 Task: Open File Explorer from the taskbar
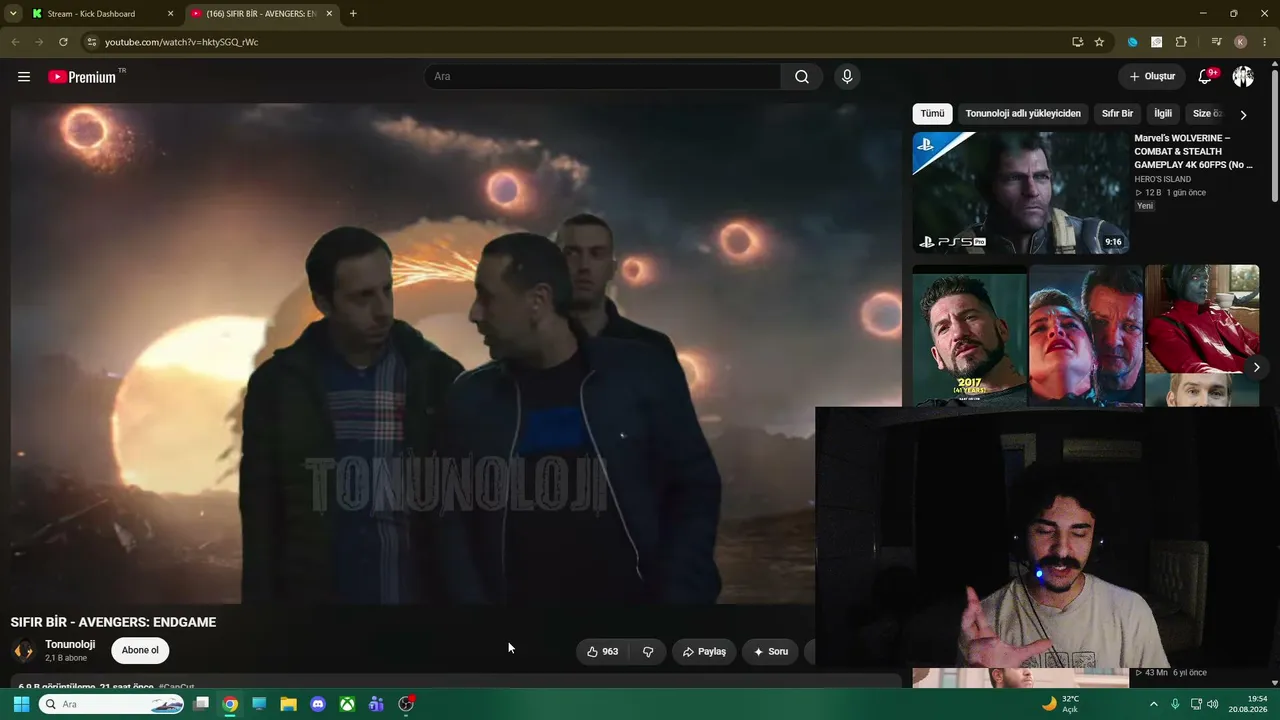[x=288, y=704]
